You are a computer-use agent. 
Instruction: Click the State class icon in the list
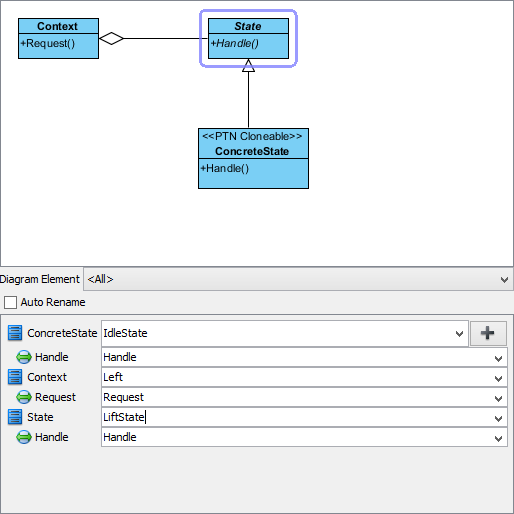[15, 417]
